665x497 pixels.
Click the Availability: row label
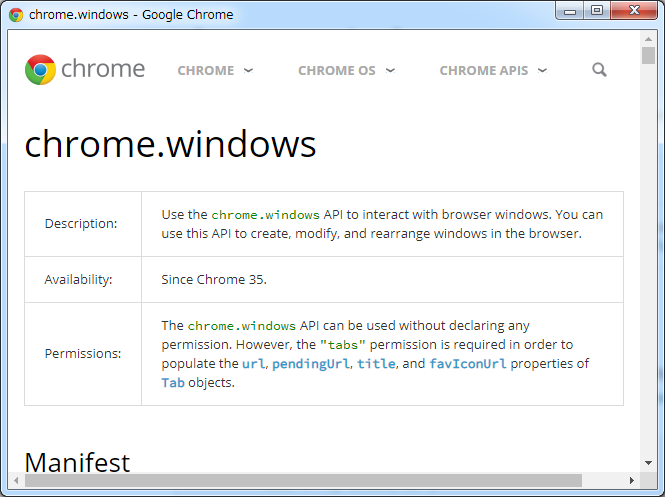[78, 279]
